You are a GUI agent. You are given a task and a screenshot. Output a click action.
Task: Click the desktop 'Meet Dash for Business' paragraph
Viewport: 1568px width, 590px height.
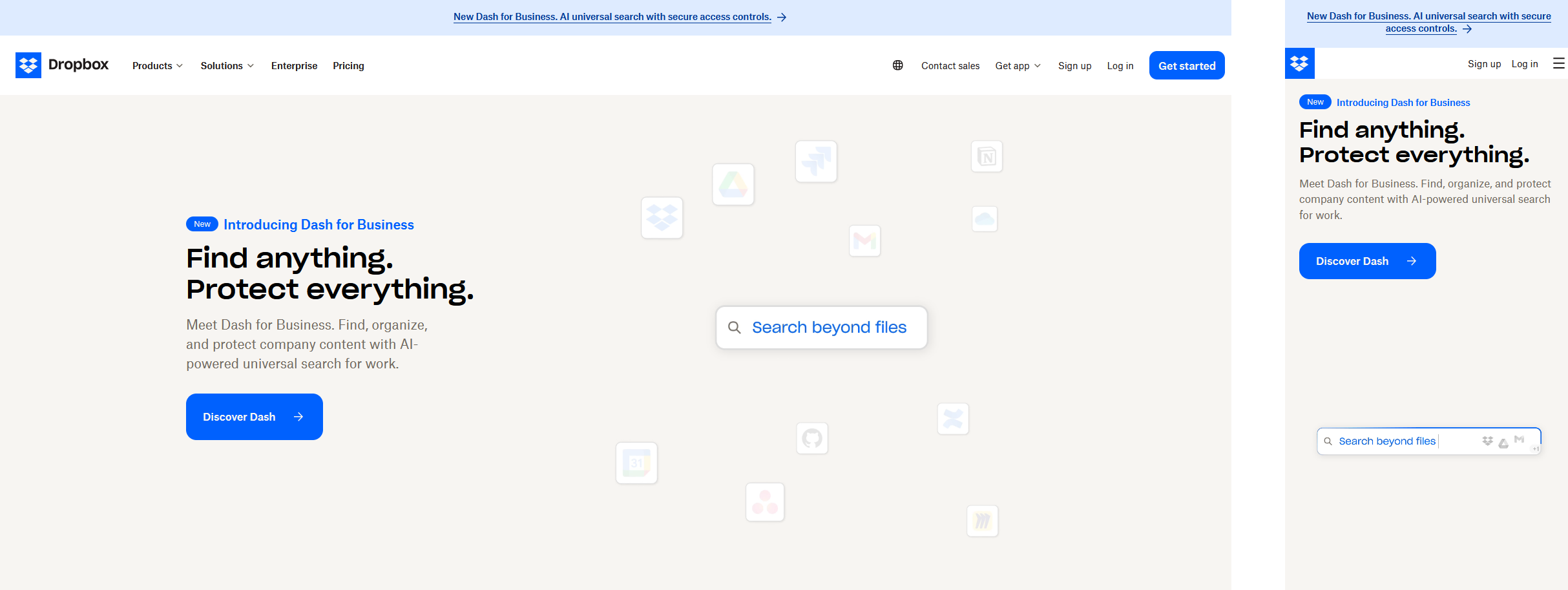(307, 344)
